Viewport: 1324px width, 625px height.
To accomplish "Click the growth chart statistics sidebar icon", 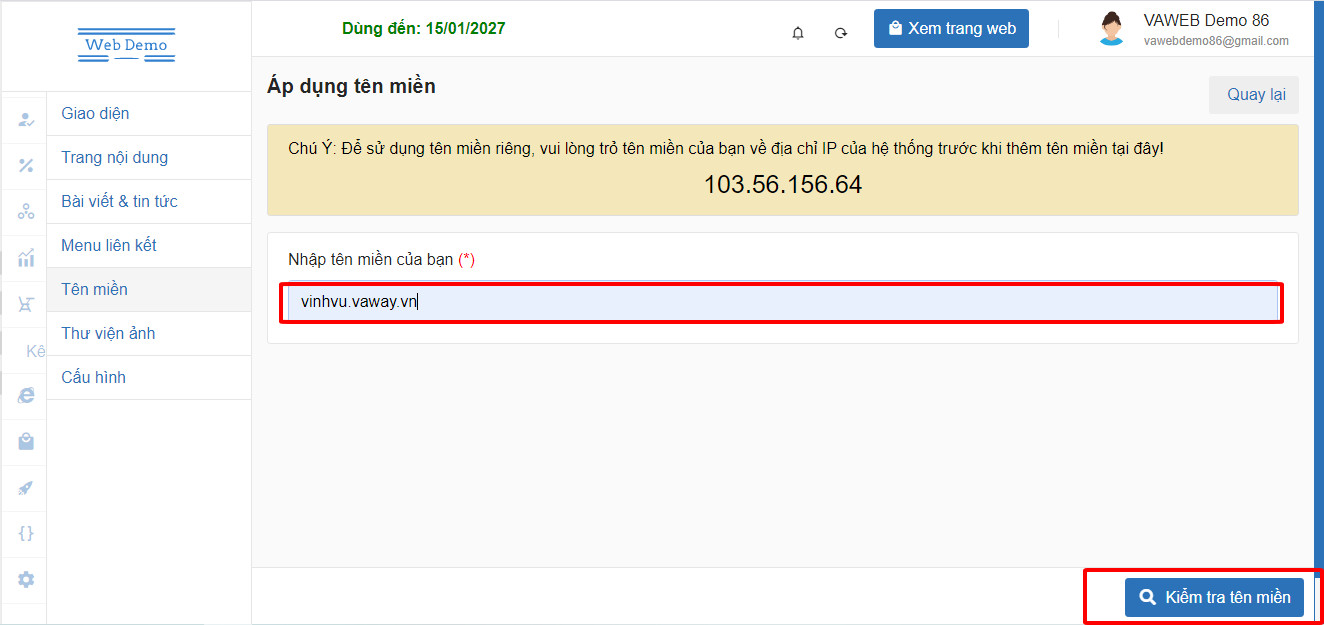I will [x=26, y=258].
